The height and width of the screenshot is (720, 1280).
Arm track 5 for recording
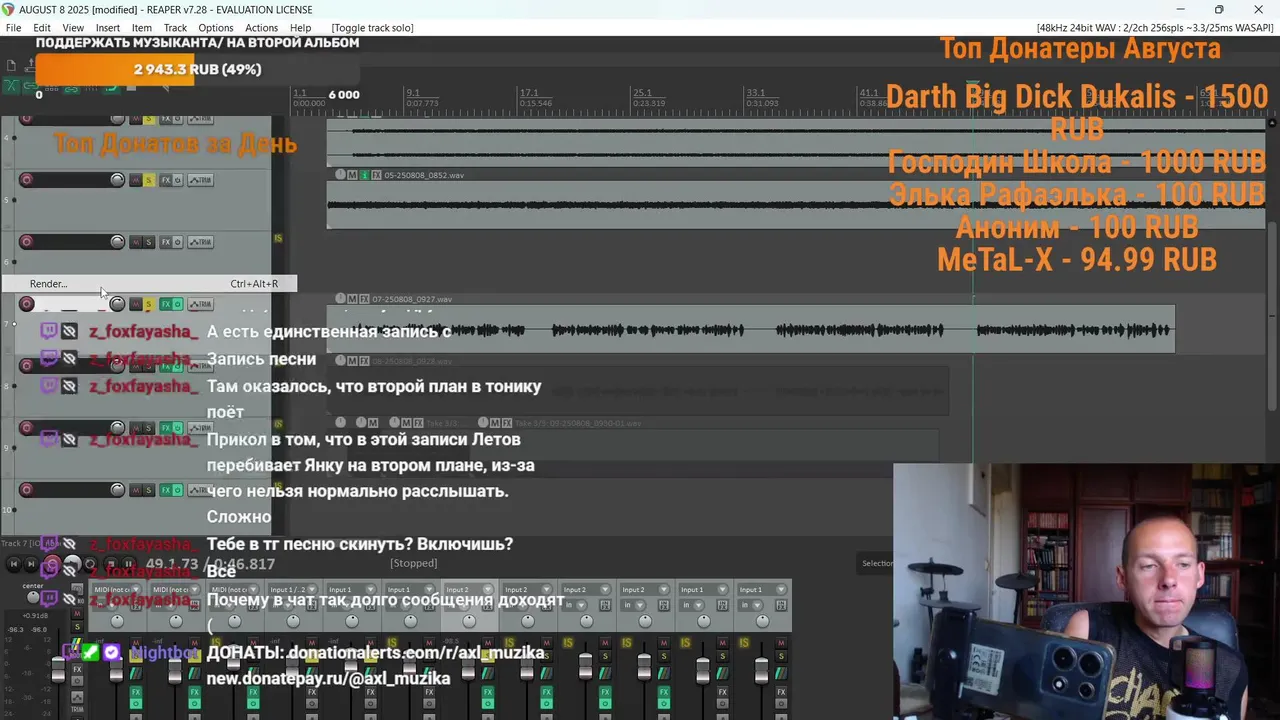[x=26, y=180]
